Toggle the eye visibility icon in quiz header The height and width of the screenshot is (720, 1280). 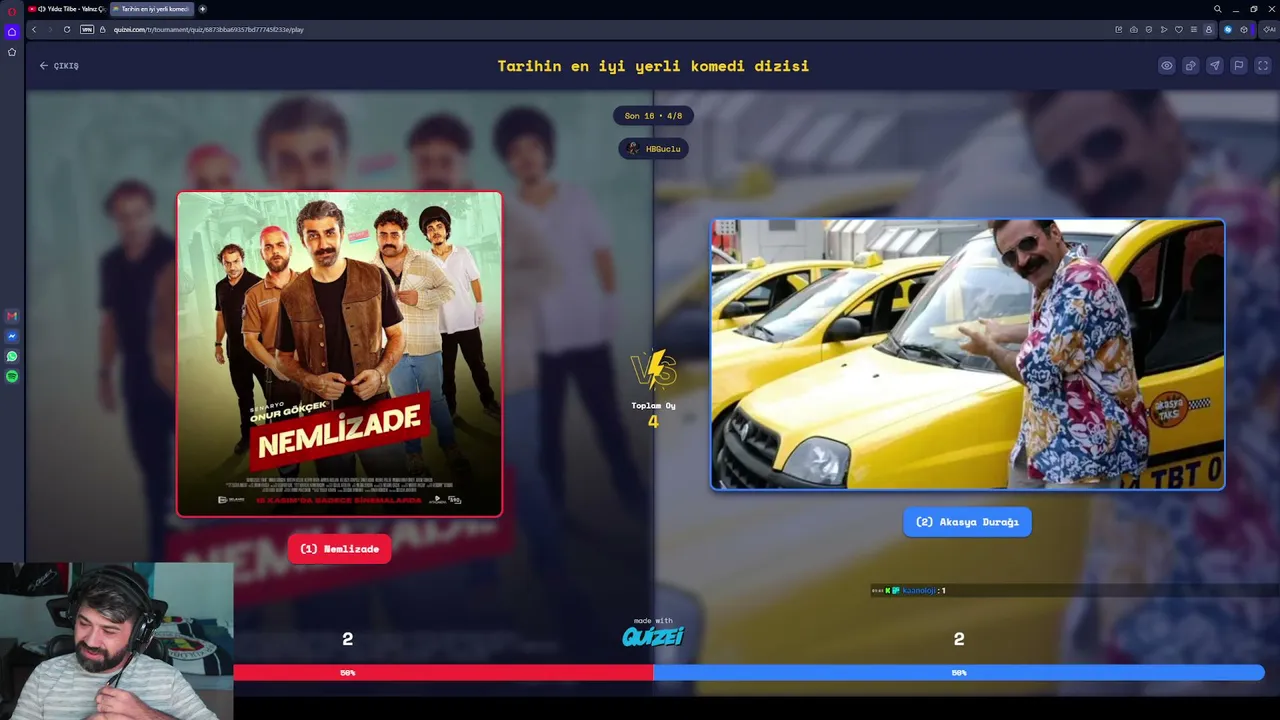coord(1166,66)
